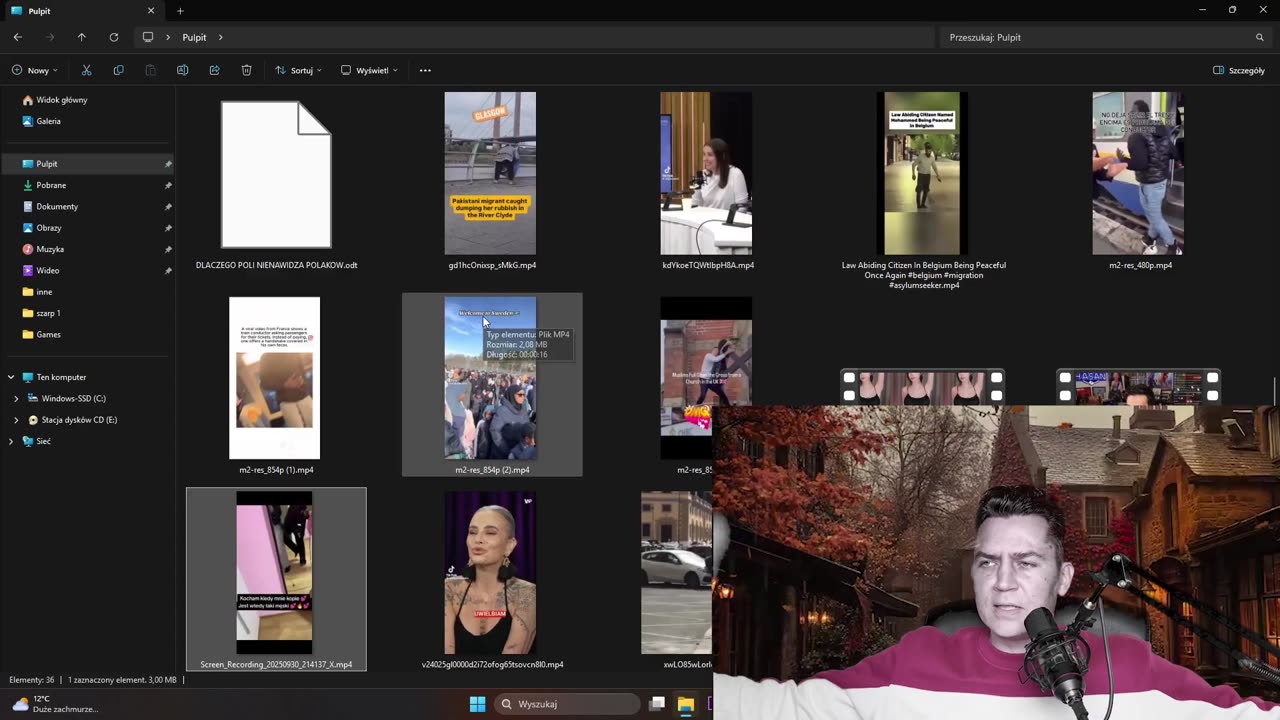This screenshot has width=1280, height=720.
Task: Click the Copy icon in toolbar
Action: pyautogui.click(x=118, y=70)
